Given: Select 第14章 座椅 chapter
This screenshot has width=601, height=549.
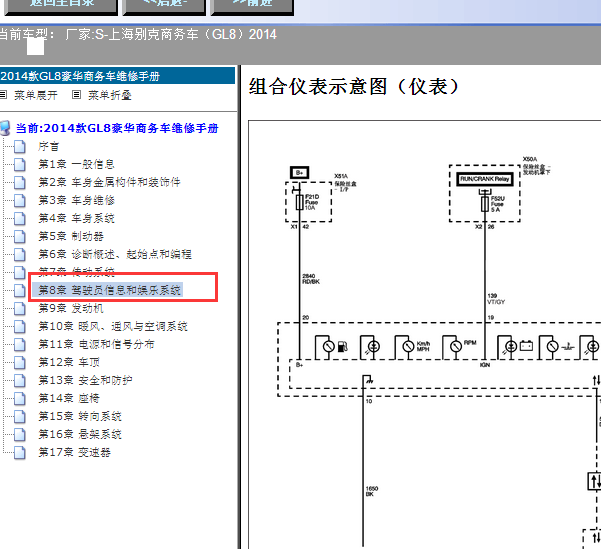Looking at the screenshot, I should [69, 398].
